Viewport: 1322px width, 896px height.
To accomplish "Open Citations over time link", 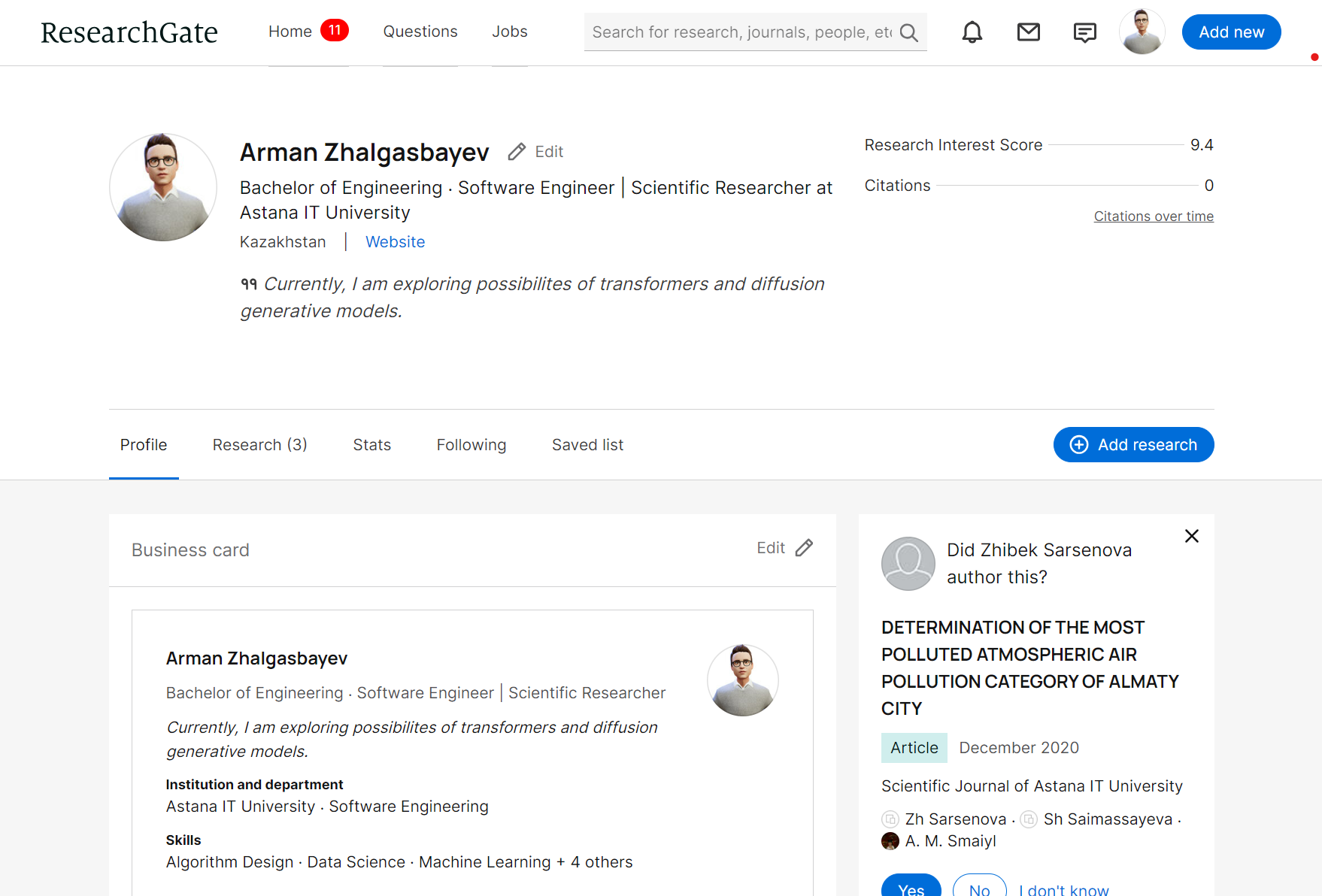I will [1154, 216].
